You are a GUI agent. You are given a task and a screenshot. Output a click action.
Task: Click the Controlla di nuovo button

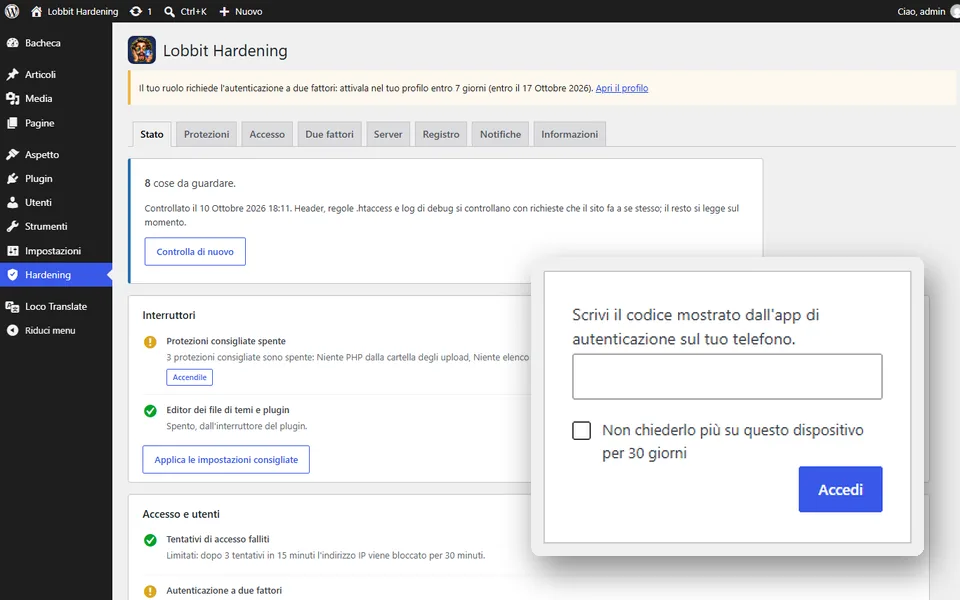click(195, 252)
